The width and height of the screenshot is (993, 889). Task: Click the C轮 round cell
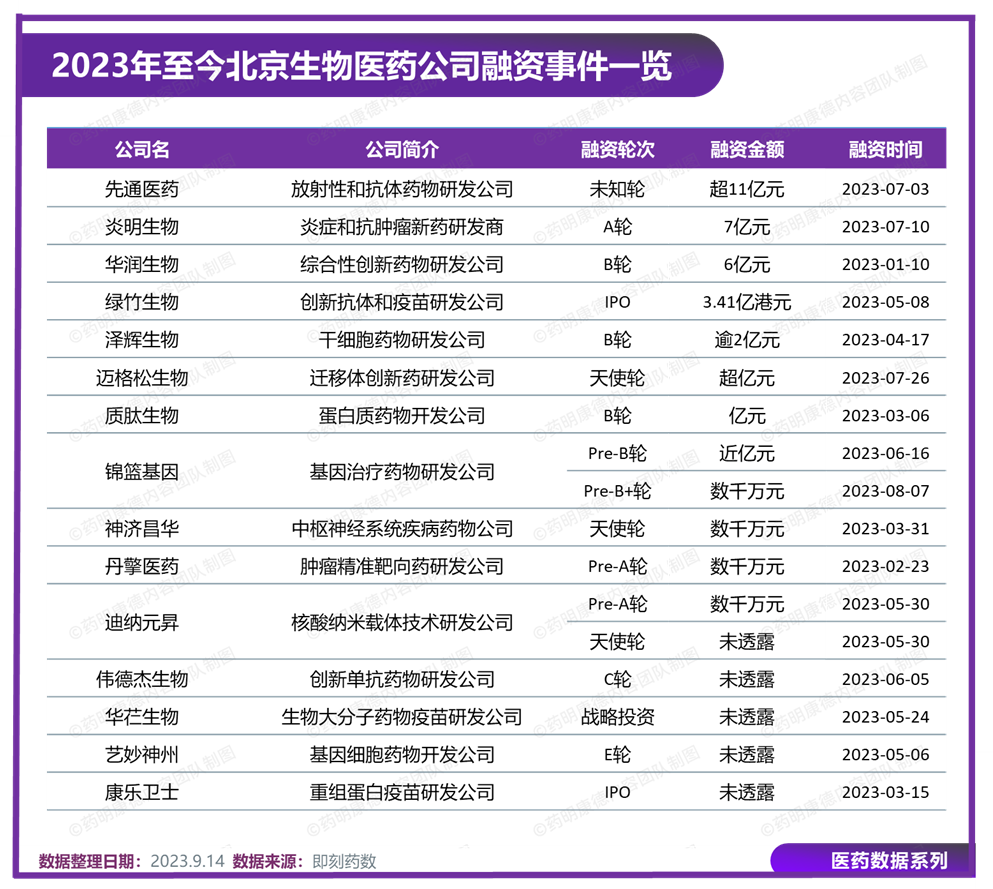617,679
